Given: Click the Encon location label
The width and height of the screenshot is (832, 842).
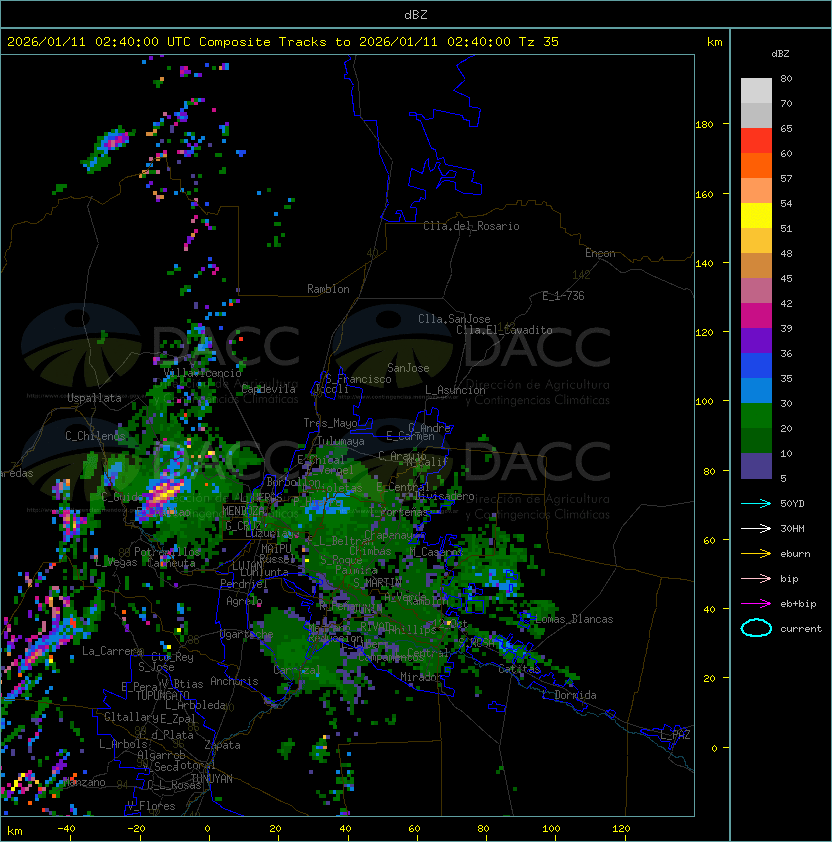Looking at the screenshot, I should click(600, 253).
